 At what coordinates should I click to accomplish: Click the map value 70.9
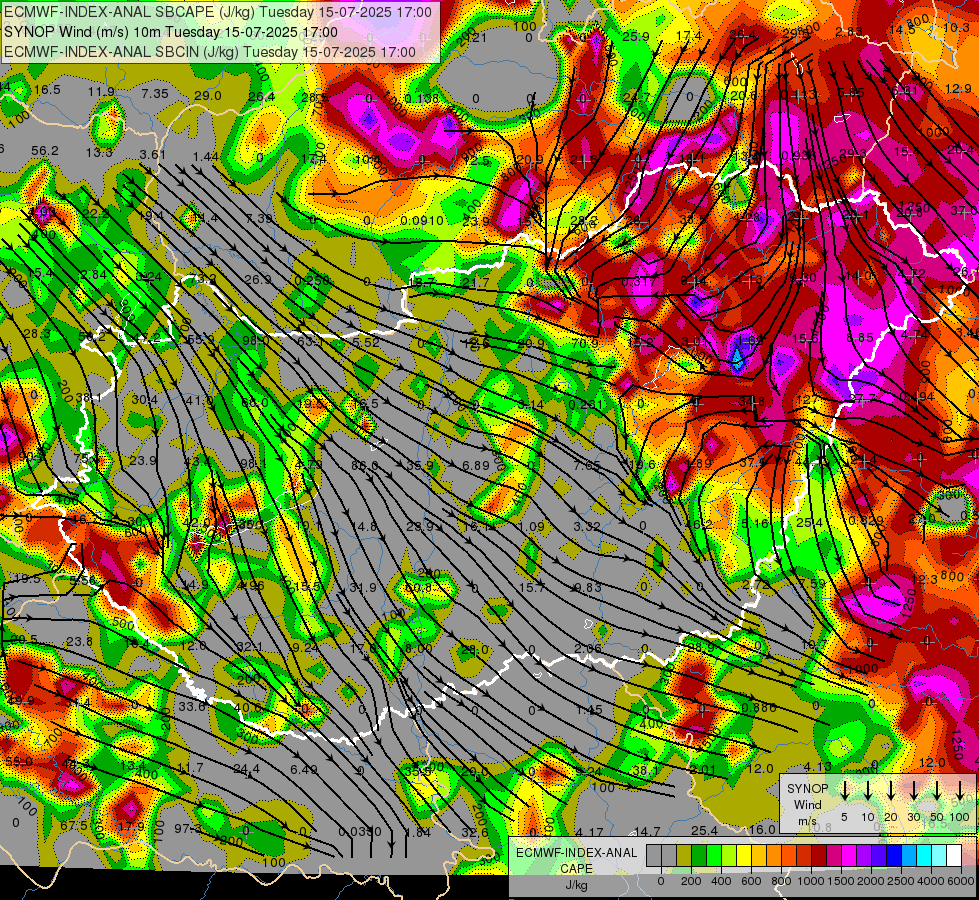coord(584,343)
